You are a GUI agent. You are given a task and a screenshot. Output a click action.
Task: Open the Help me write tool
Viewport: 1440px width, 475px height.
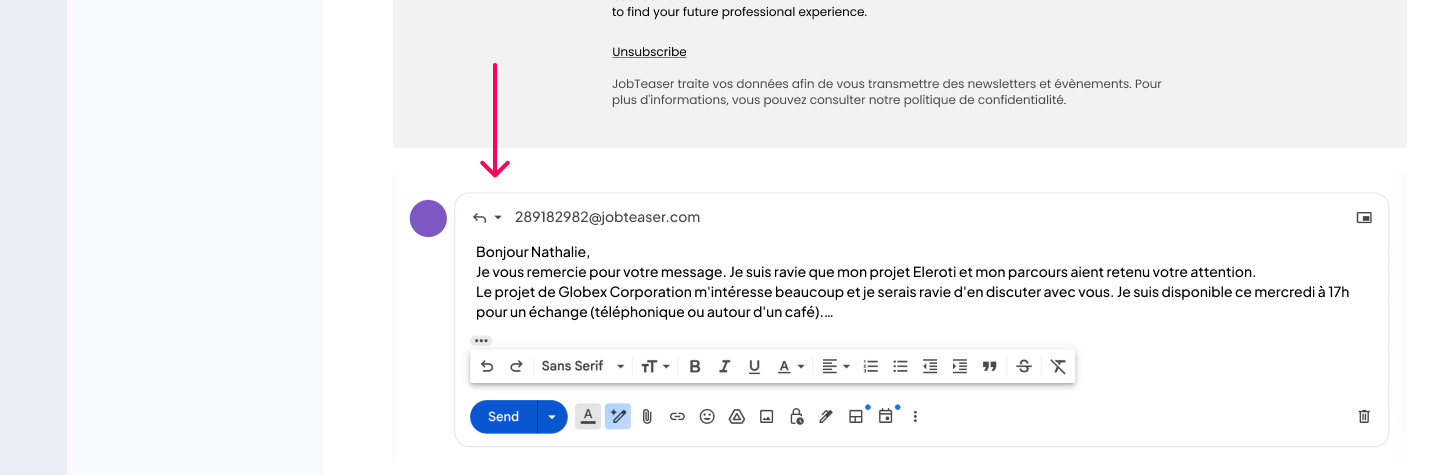coord(617,417)
